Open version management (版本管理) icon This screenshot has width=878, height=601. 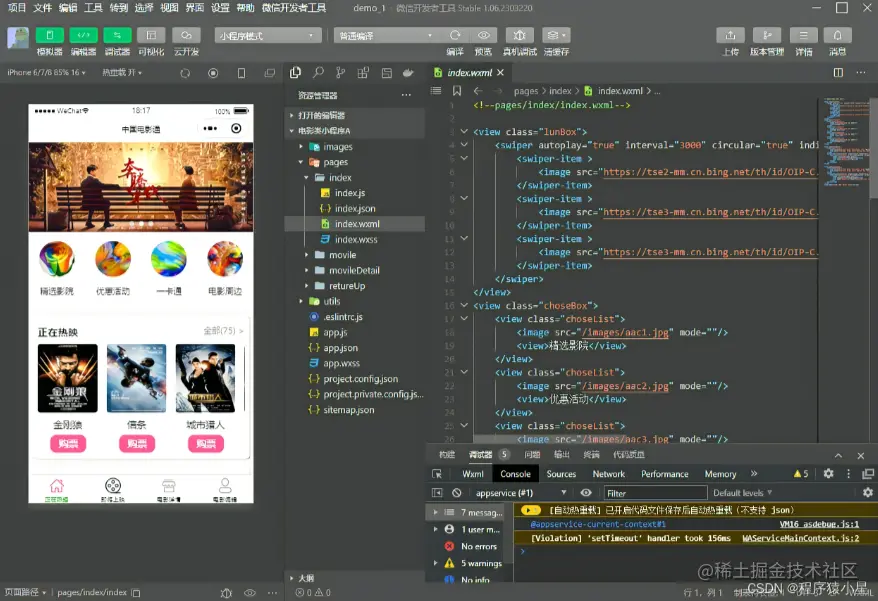click(x=767, y=35)
